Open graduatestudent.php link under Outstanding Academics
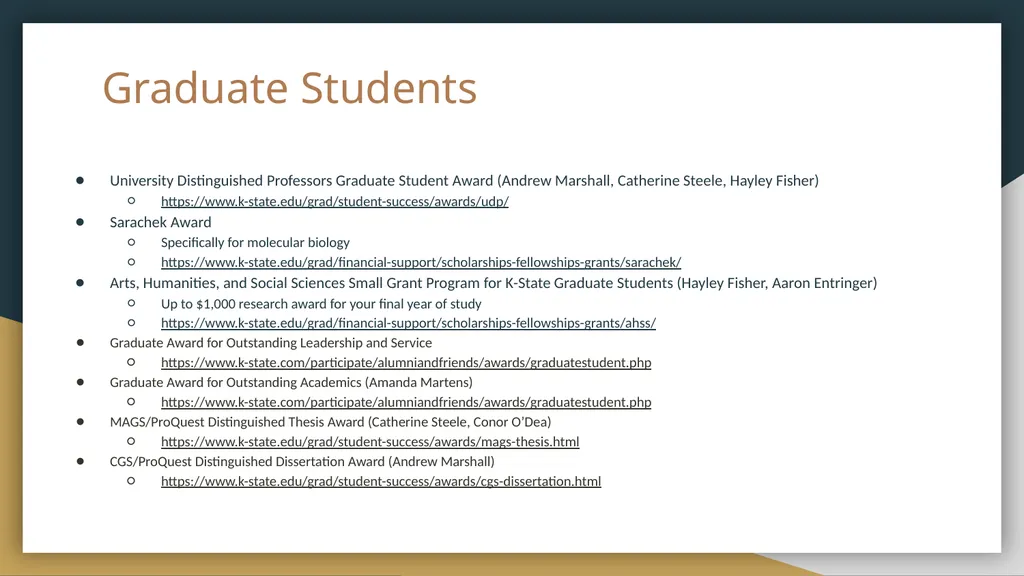1024x576 pixels. 406,402
